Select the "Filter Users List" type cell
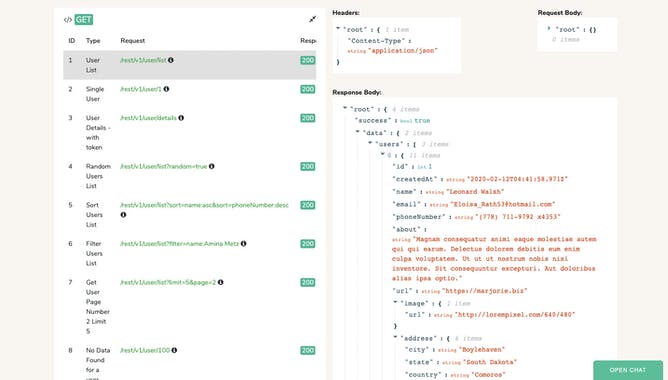The image size is (668, 380). pos(94,253)
